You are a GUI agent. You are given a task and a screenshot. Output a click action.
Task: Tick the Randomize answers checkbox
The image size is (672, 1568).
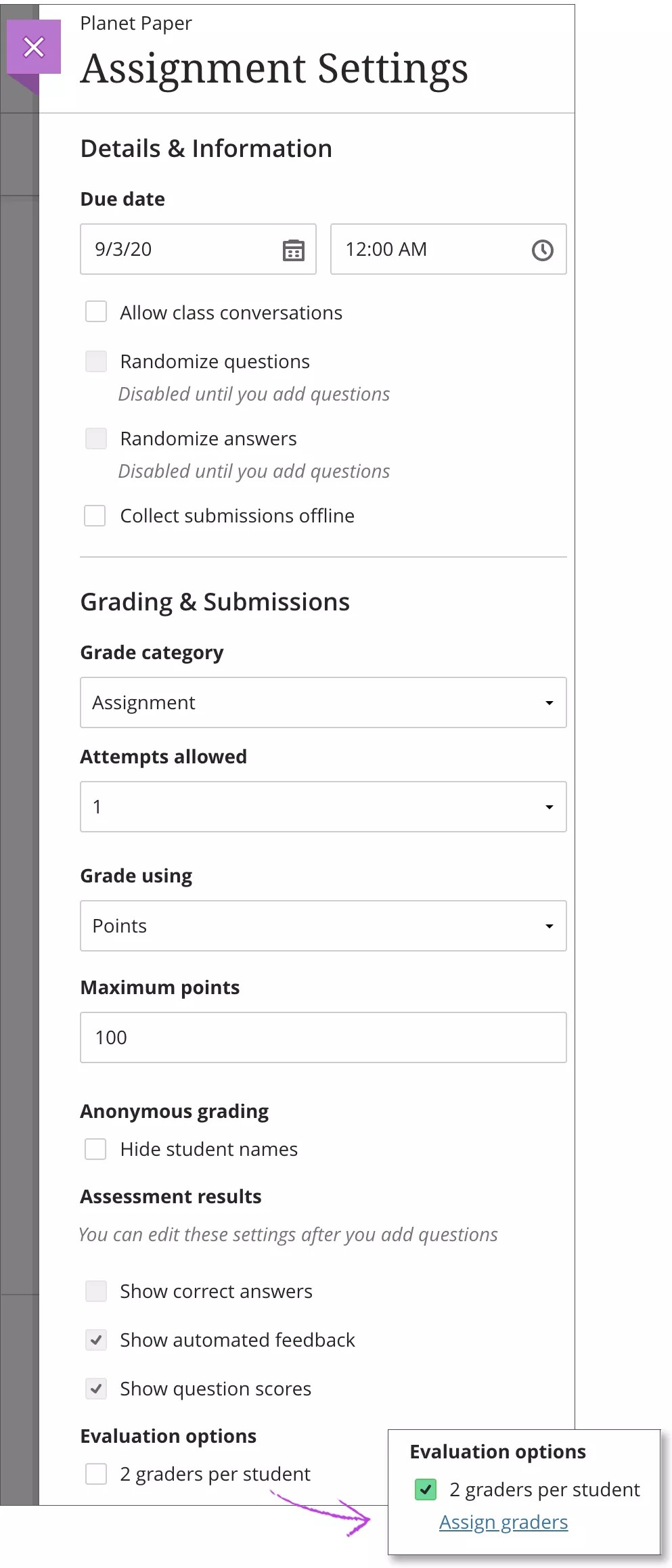click(x=96, y=438)
